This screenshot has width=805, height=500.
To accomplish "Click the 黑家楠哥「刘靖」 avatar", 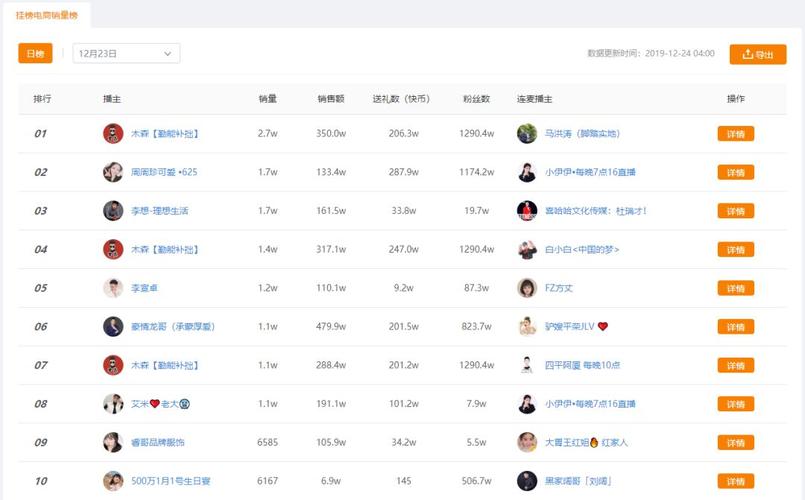I will (527, 481).
